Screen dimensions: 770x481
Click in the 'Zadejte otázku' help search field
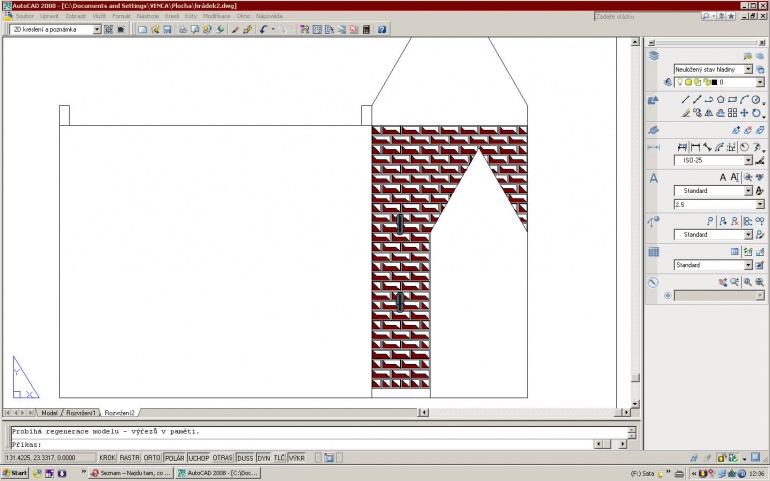[x=646, y=17]
